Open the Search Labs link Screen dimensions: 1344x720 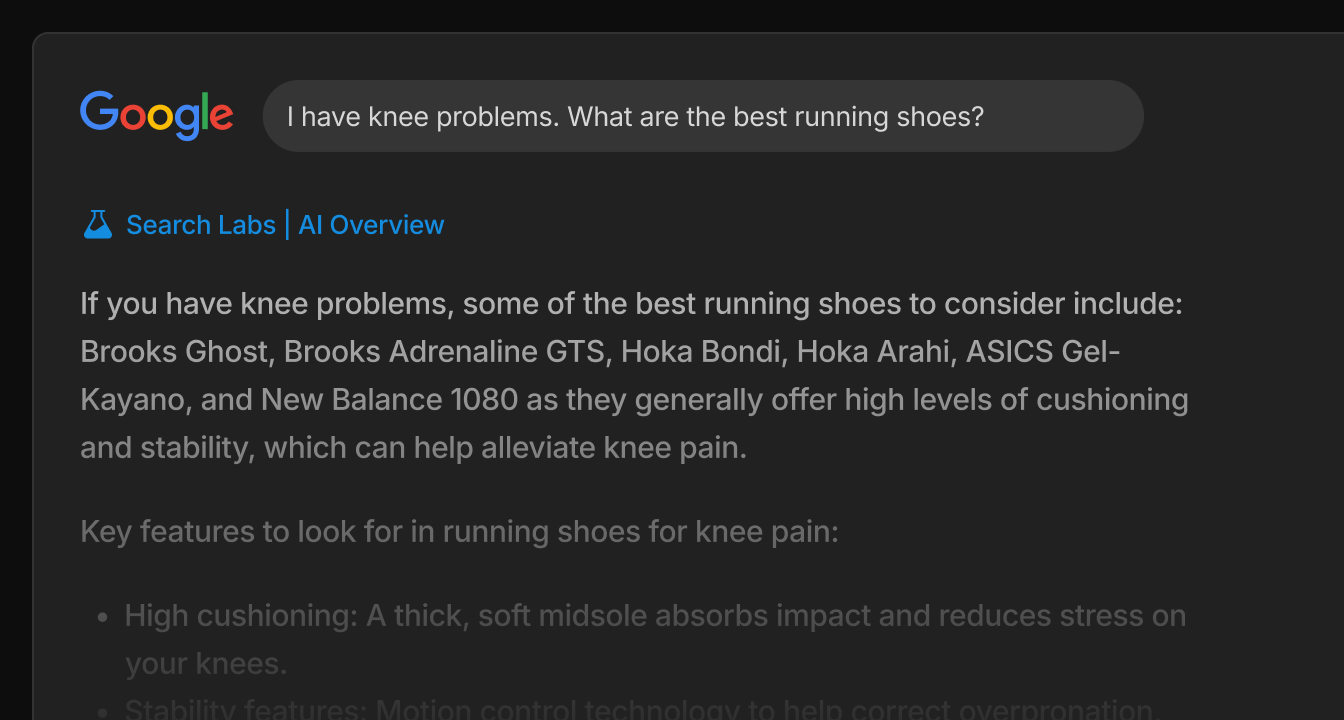200,225
